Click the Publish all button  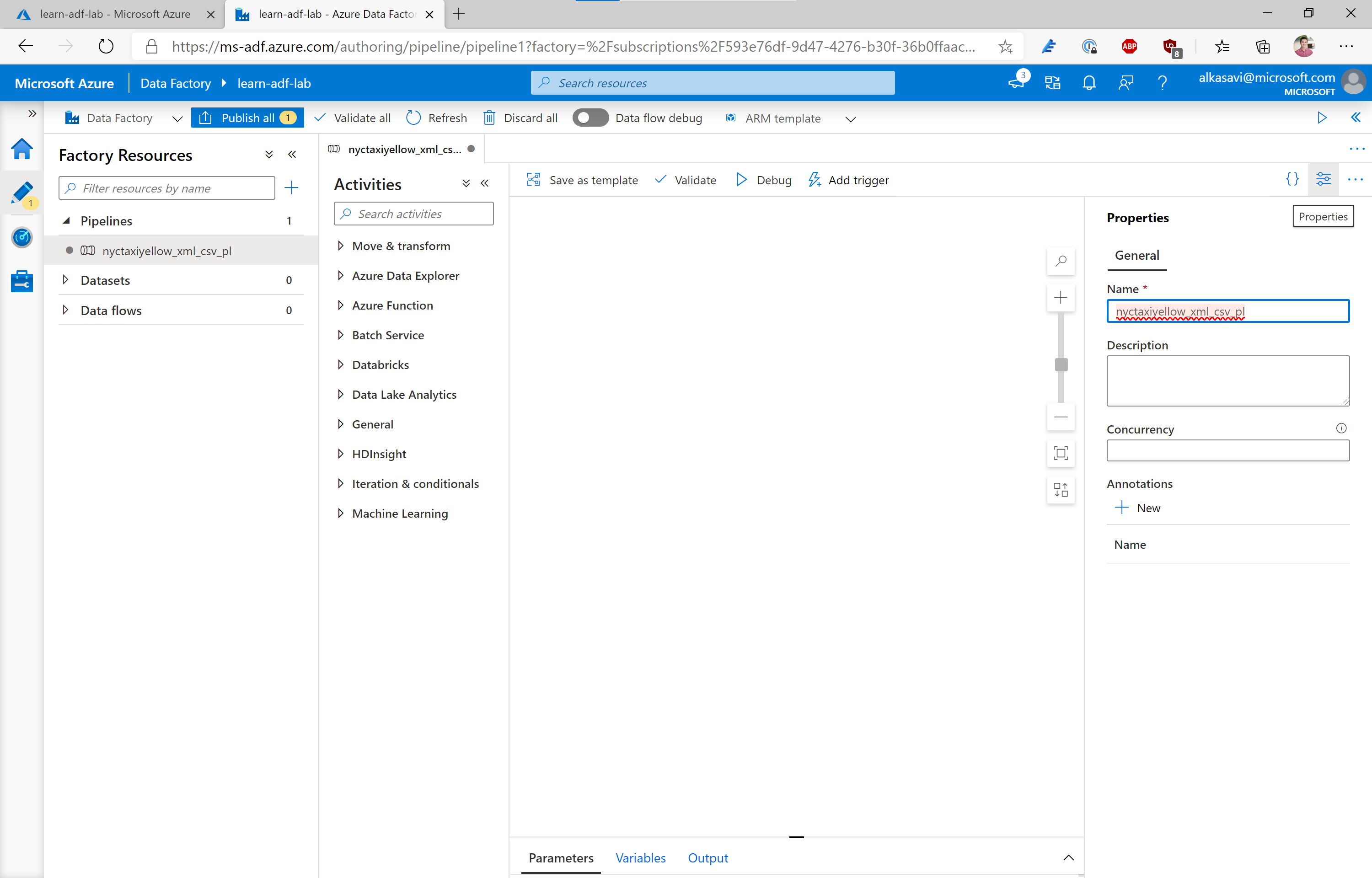[x=247, y=118]
